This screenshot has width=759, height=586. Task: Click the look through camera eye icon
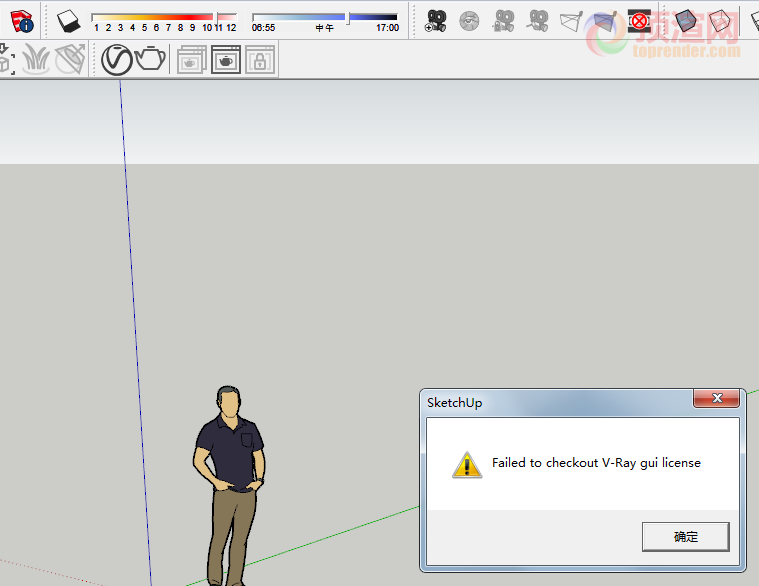(469, 21)
